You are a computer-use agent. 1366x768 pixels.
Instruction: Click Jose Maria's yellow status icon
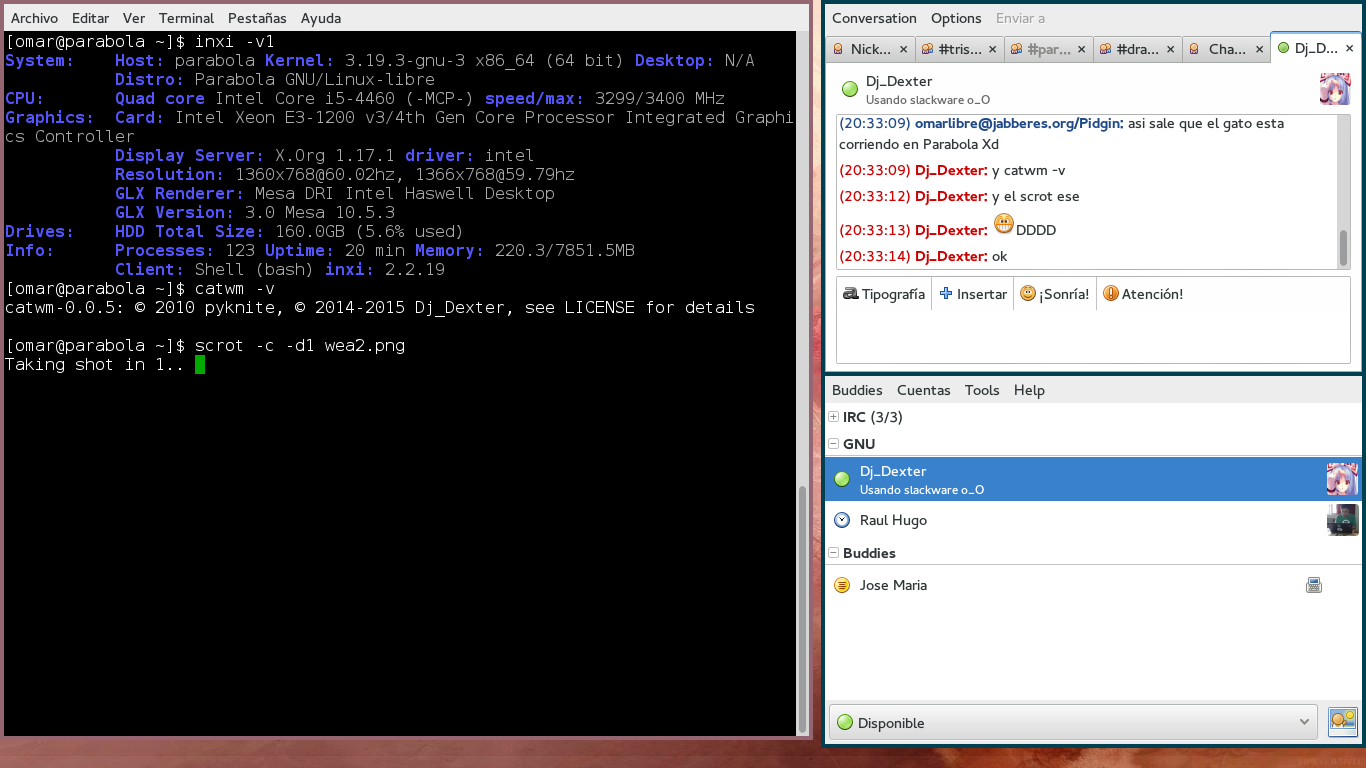[842, 585]
